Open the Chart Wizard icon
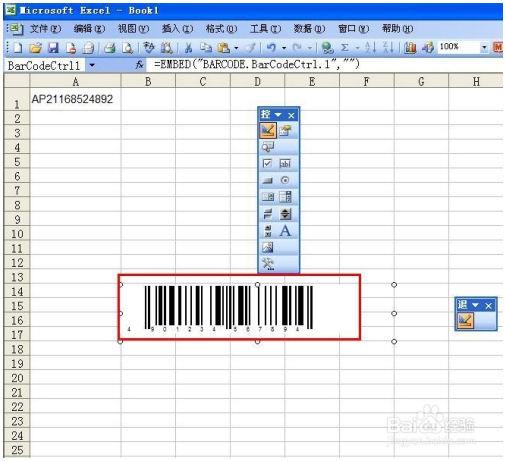 [x=410, y=48]
